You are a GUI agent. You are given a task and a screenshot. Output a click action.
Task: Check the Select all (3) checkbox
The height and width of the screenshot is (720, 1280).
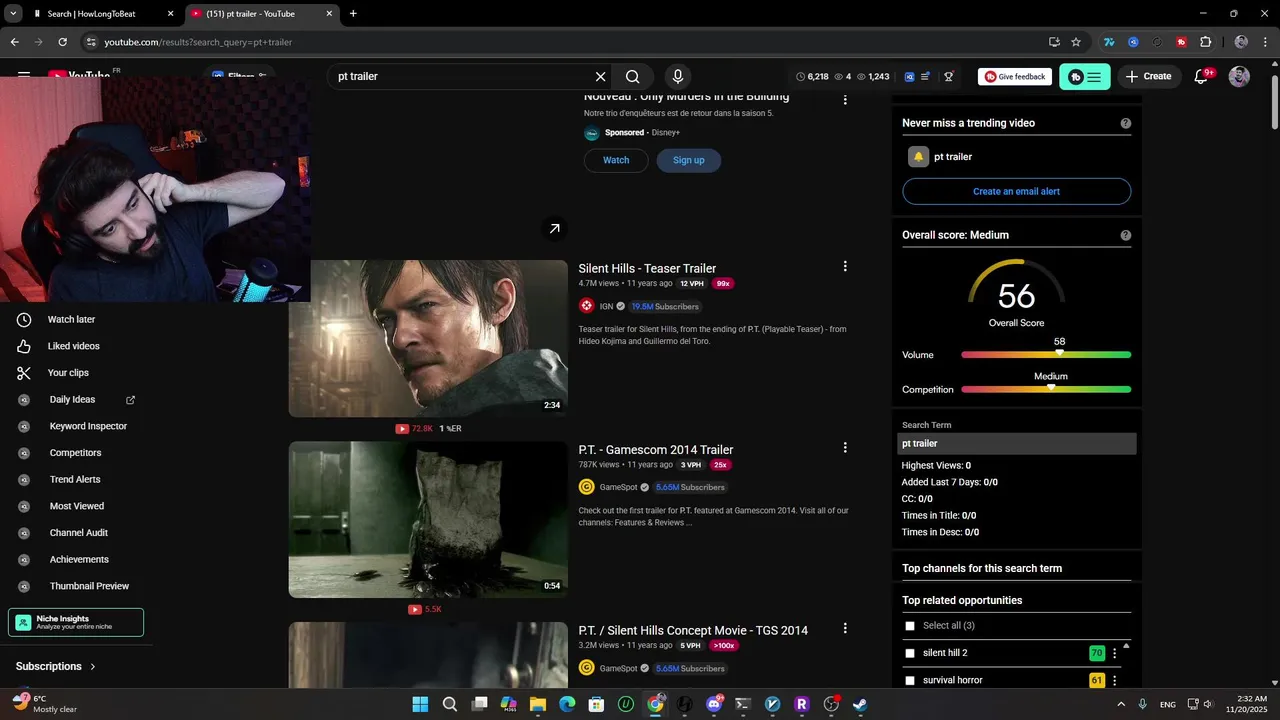(x=910, y=626)
